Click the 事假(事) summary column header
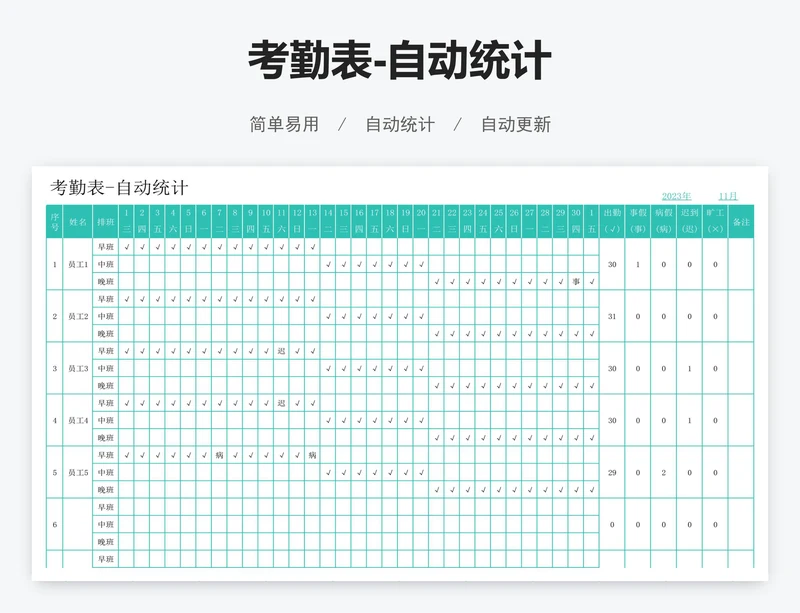Screen dimensions: 800x613 [638, 222]
